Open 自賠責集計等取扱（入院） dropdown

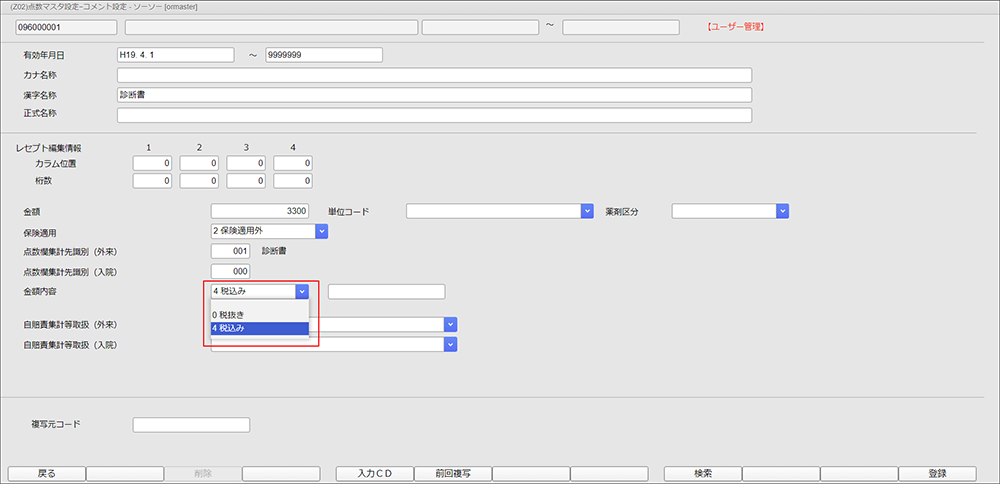coord(450,344)
